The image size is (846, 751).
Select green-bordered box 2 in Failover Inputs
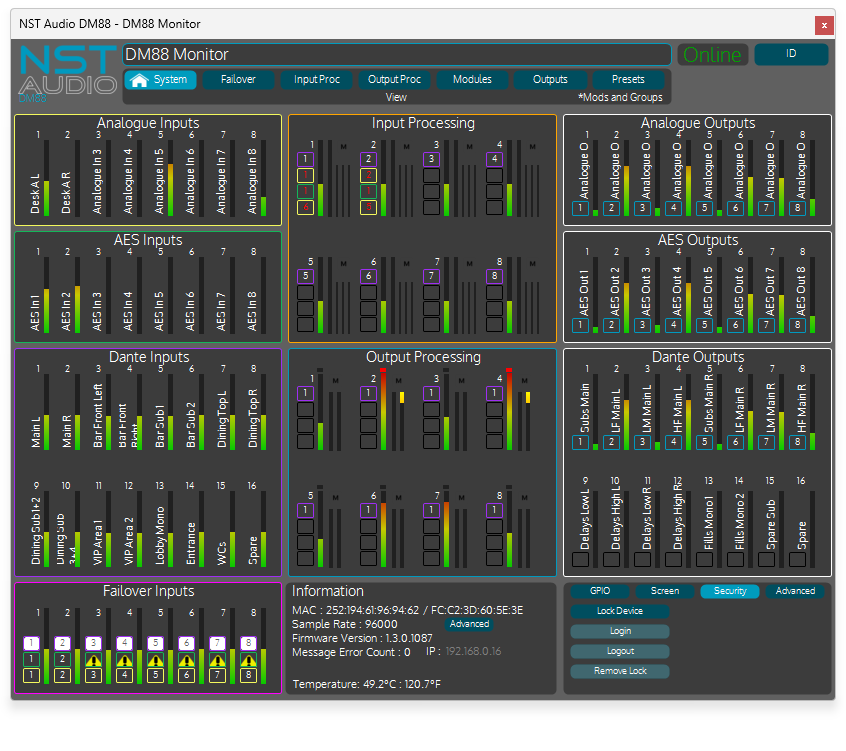(x=63, y=659)
